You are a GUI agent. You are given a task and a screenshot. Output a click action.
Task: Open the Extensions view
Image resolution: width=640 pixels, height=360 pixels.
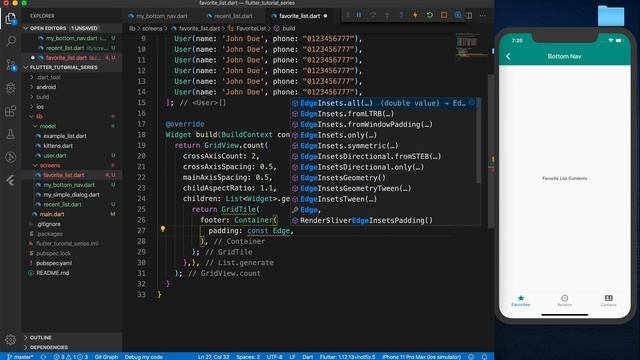click(x=11, y=111)
